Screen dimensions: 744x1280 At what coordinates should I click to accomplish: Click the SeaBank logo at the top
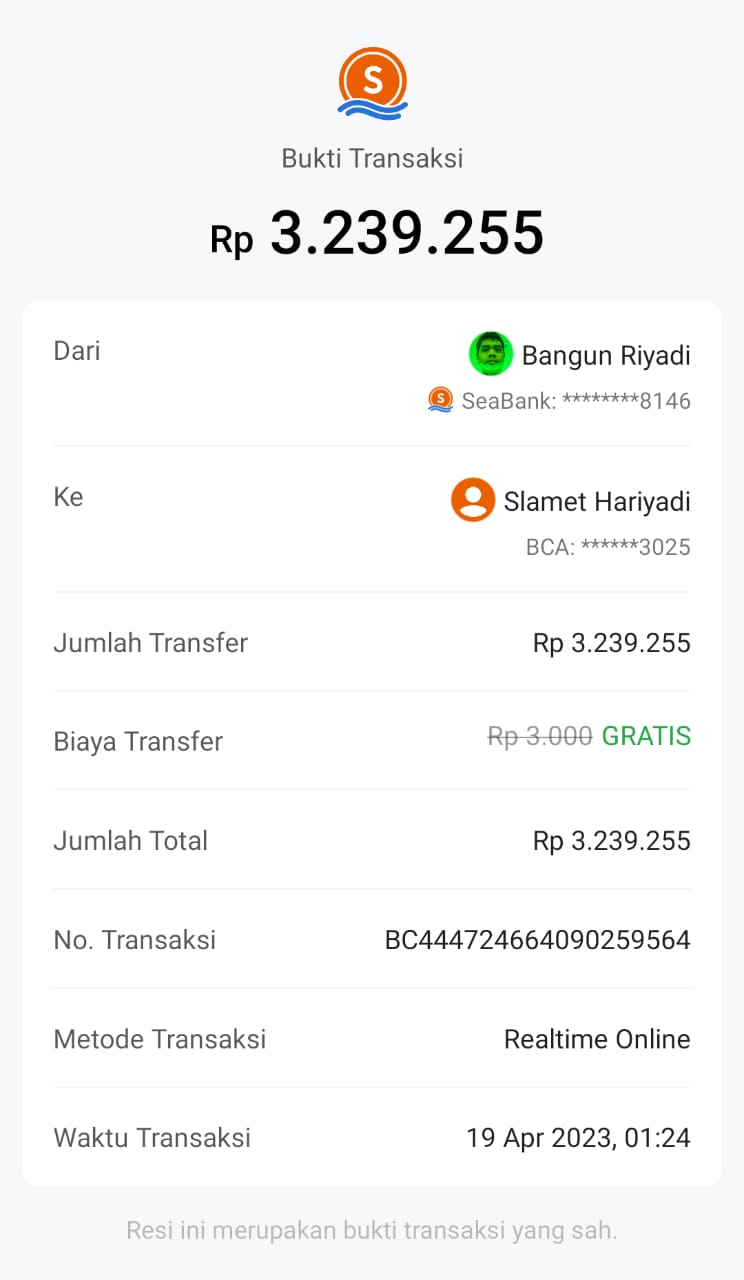372,84
